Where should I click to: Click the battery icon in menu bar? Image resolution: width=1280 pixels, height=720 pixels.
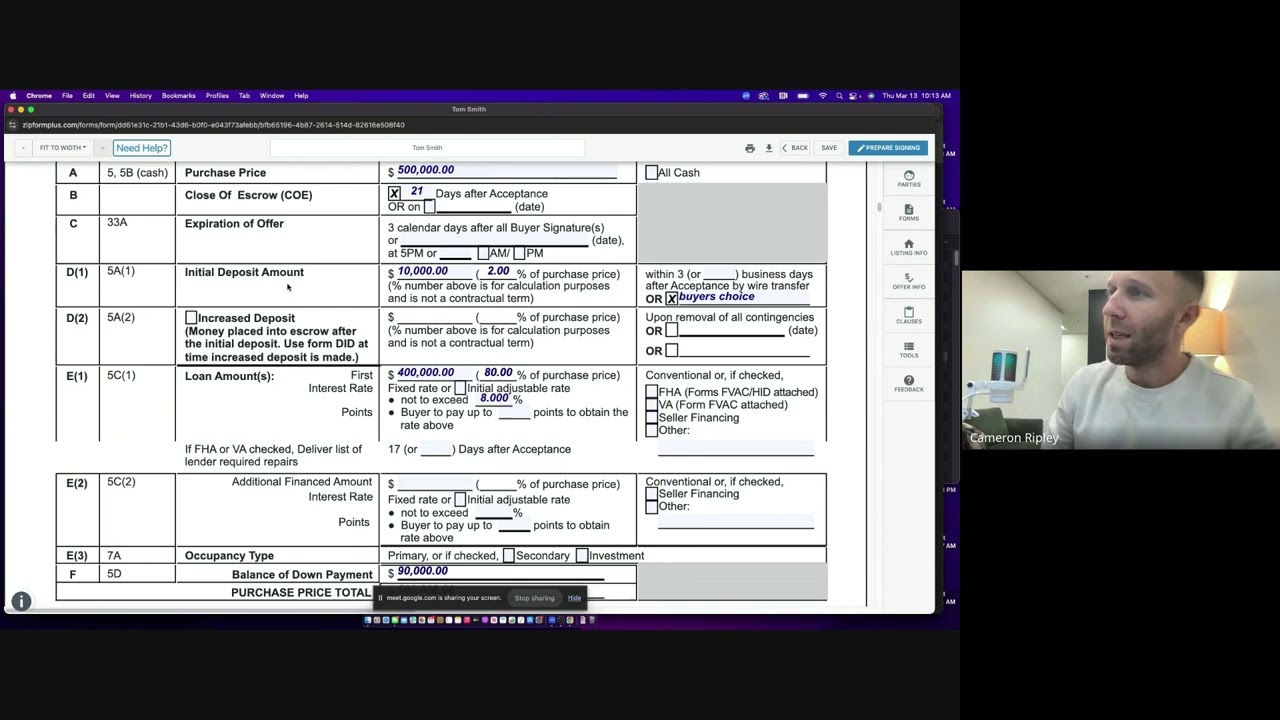[x=802, y=96]
